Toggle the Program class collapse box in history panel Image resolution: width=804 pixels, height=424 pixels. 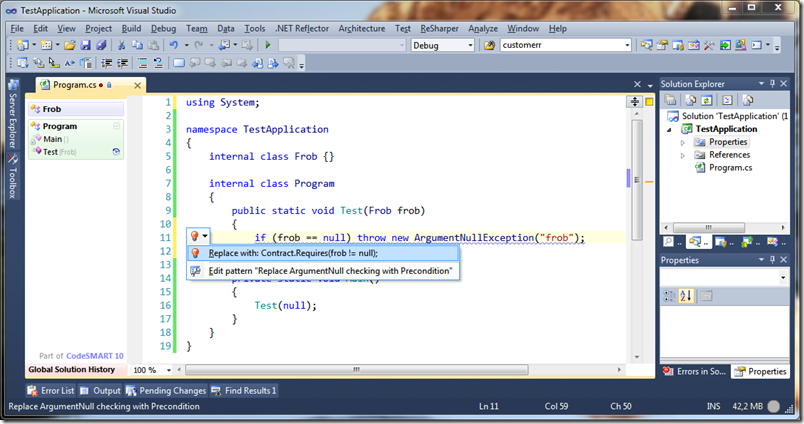(116, 126)
